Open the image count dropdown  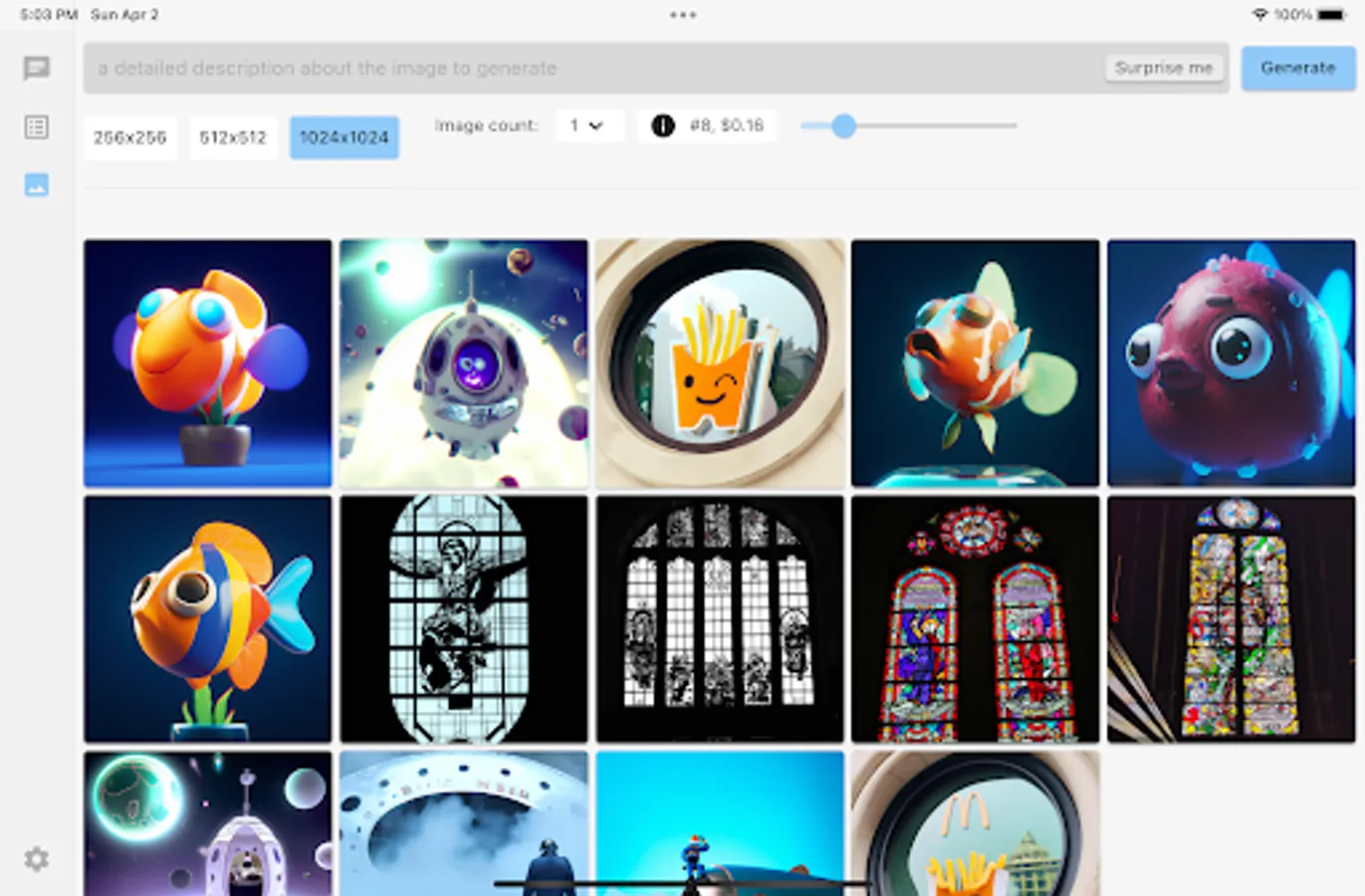point(588,125)
